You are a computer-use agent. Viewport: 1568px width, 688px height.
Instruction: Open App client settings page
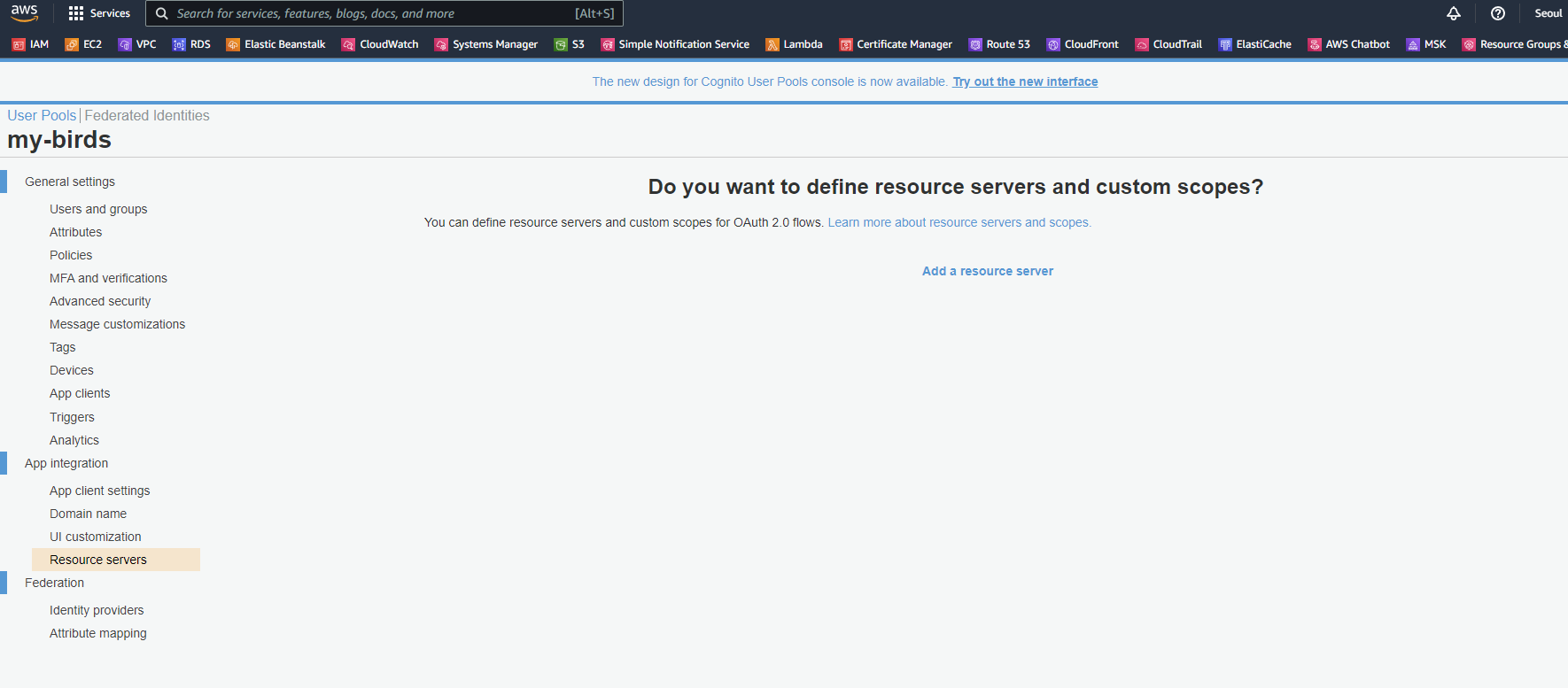pos(100,491)
